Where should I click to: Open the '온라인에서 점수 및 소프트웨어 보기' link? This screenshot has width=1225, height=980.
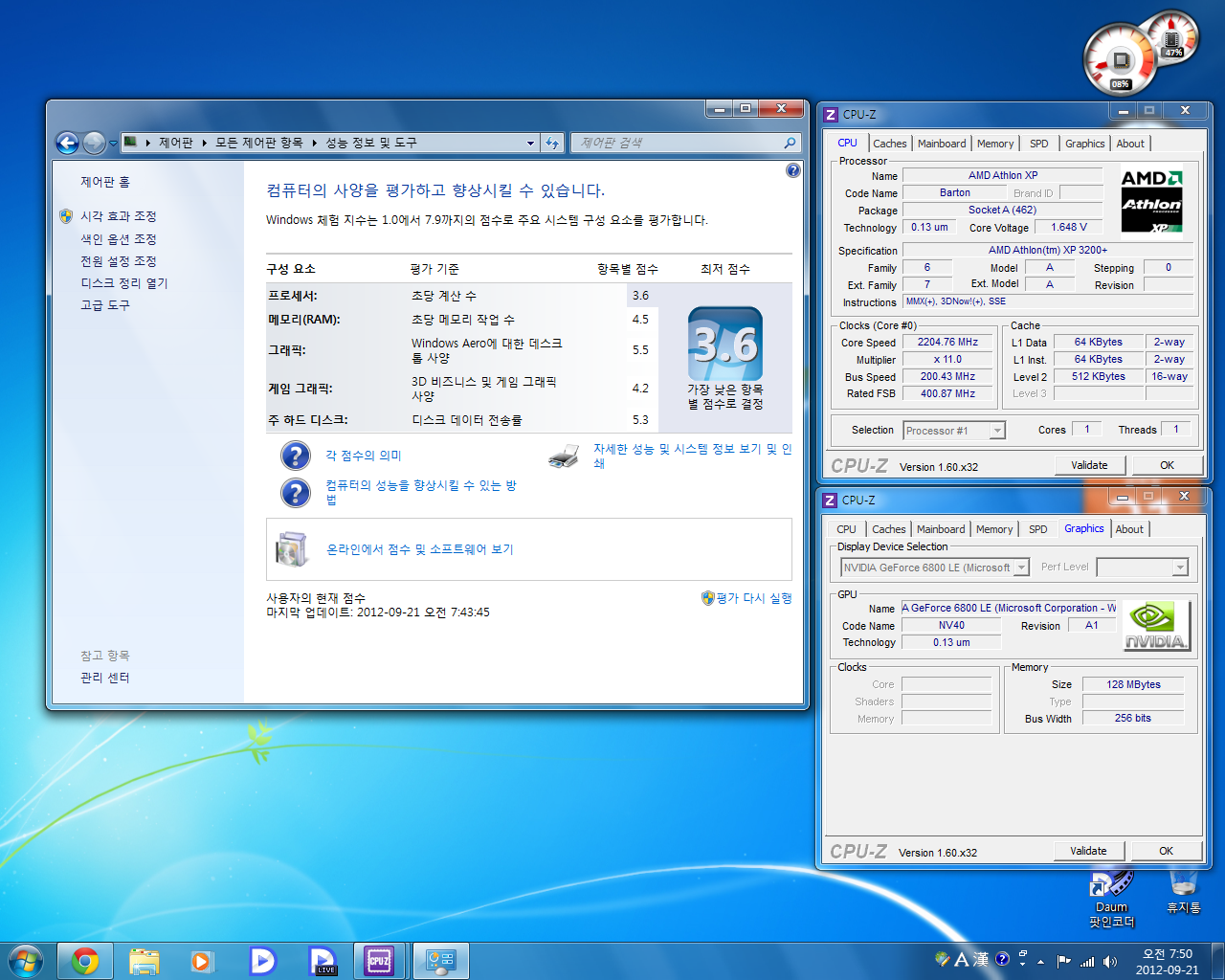(x=420, y=549)
